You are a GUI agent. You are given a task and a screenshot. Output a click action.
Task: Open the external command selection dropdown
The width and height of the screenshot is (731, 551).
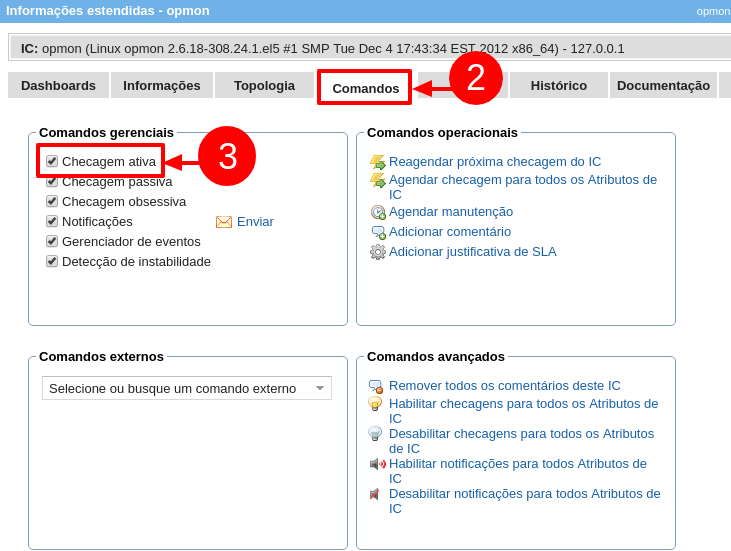[x=186, y=388]
